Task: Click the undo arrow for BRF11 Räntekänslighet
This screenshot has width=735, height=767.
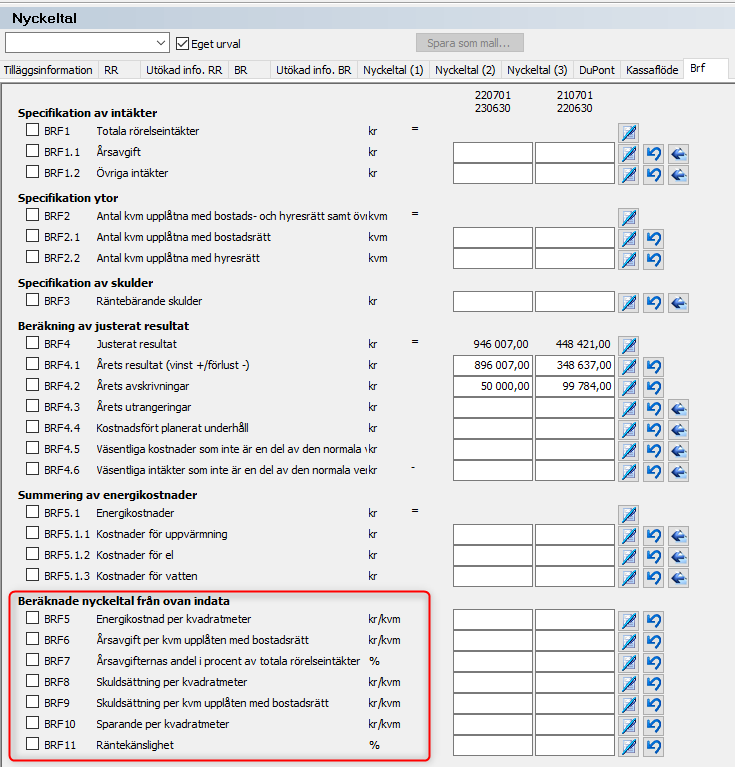Action: coord(653,747)
